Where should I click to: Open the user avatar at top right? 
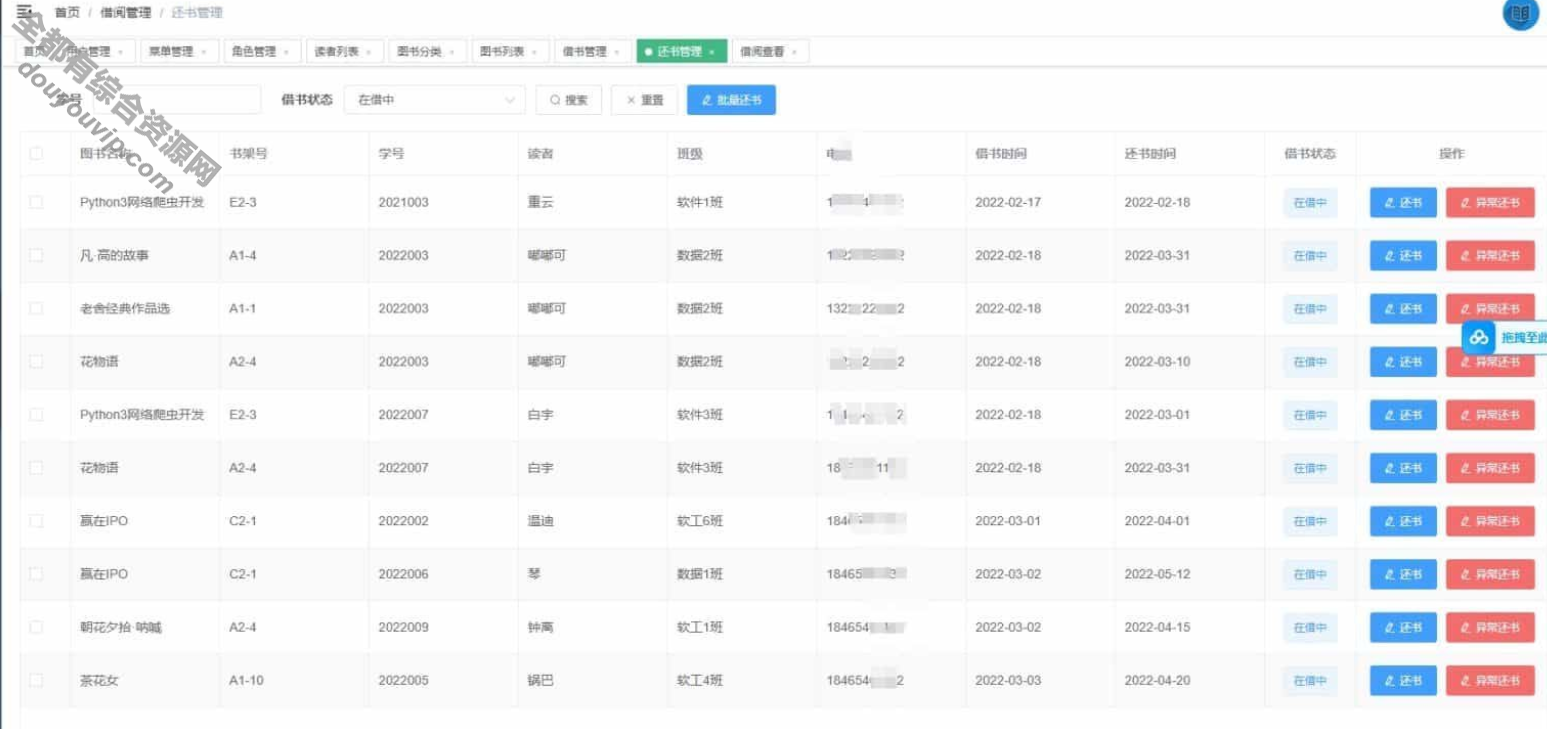1521,13
